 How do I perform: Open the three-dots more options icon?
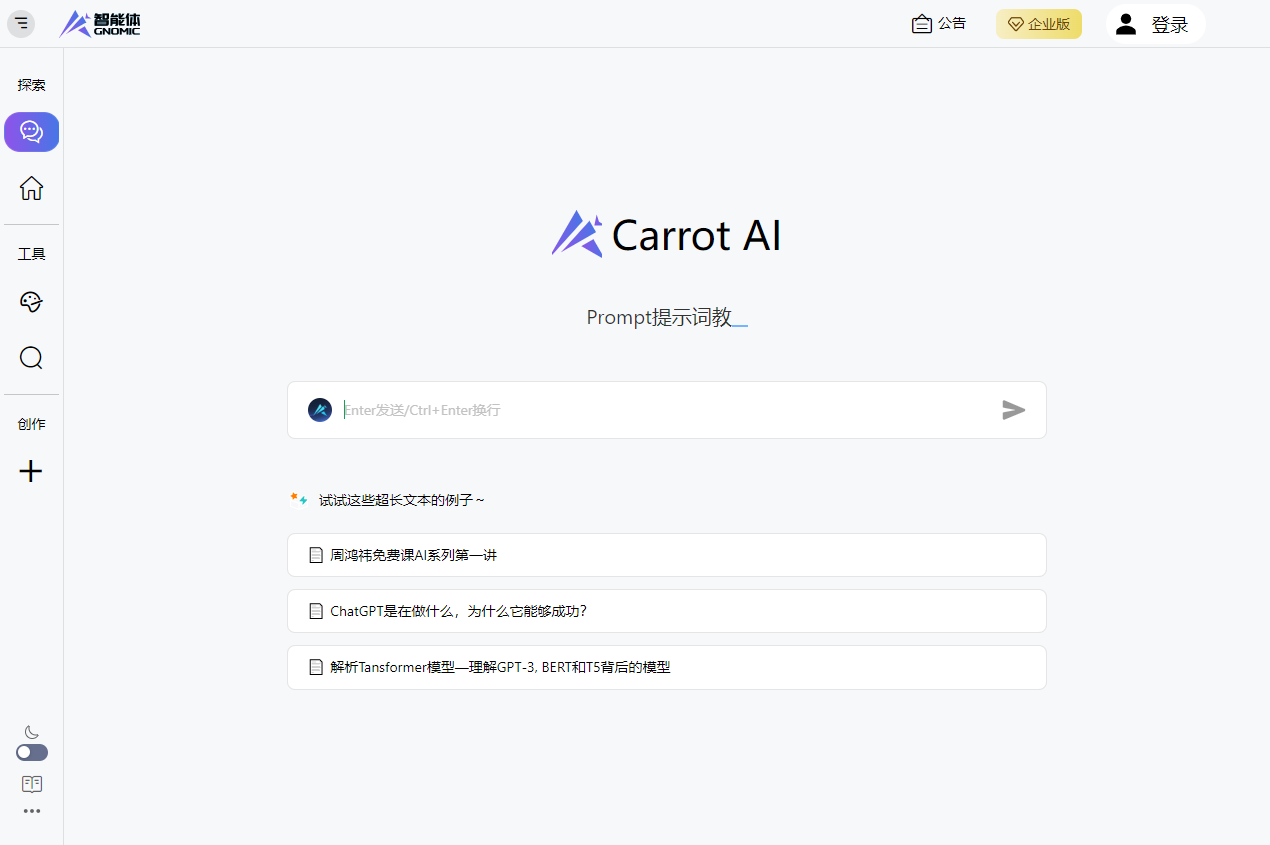(x=32, y=811)
